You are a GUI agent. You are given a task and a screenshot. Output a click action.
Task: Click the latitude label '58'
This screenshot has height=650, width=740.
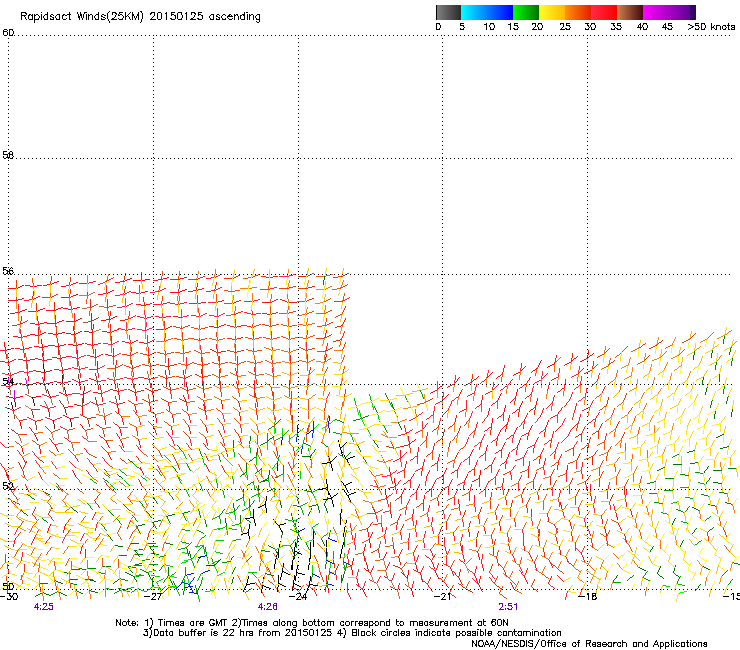[x=8, y=155]
